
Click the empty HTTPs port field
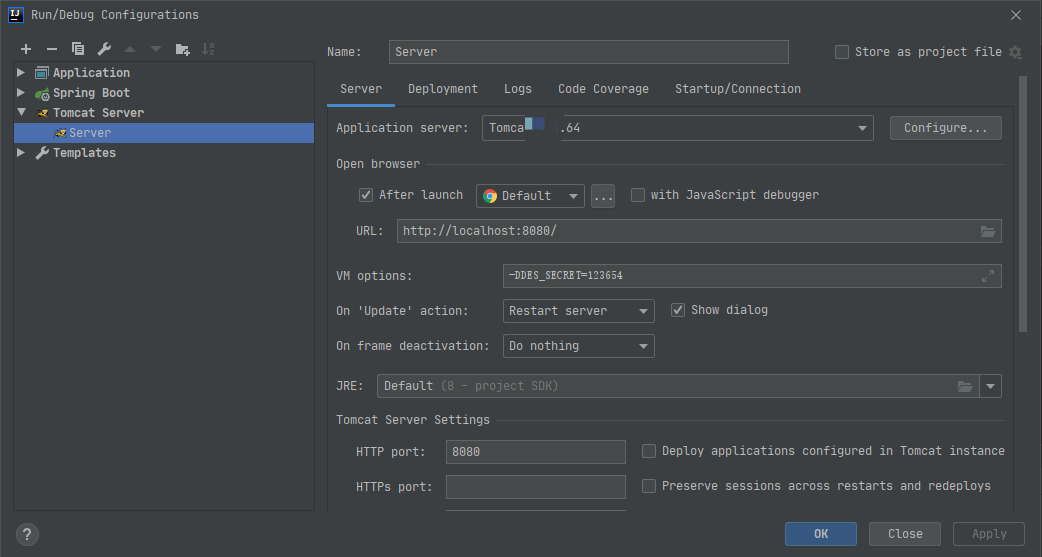point(535,487)
